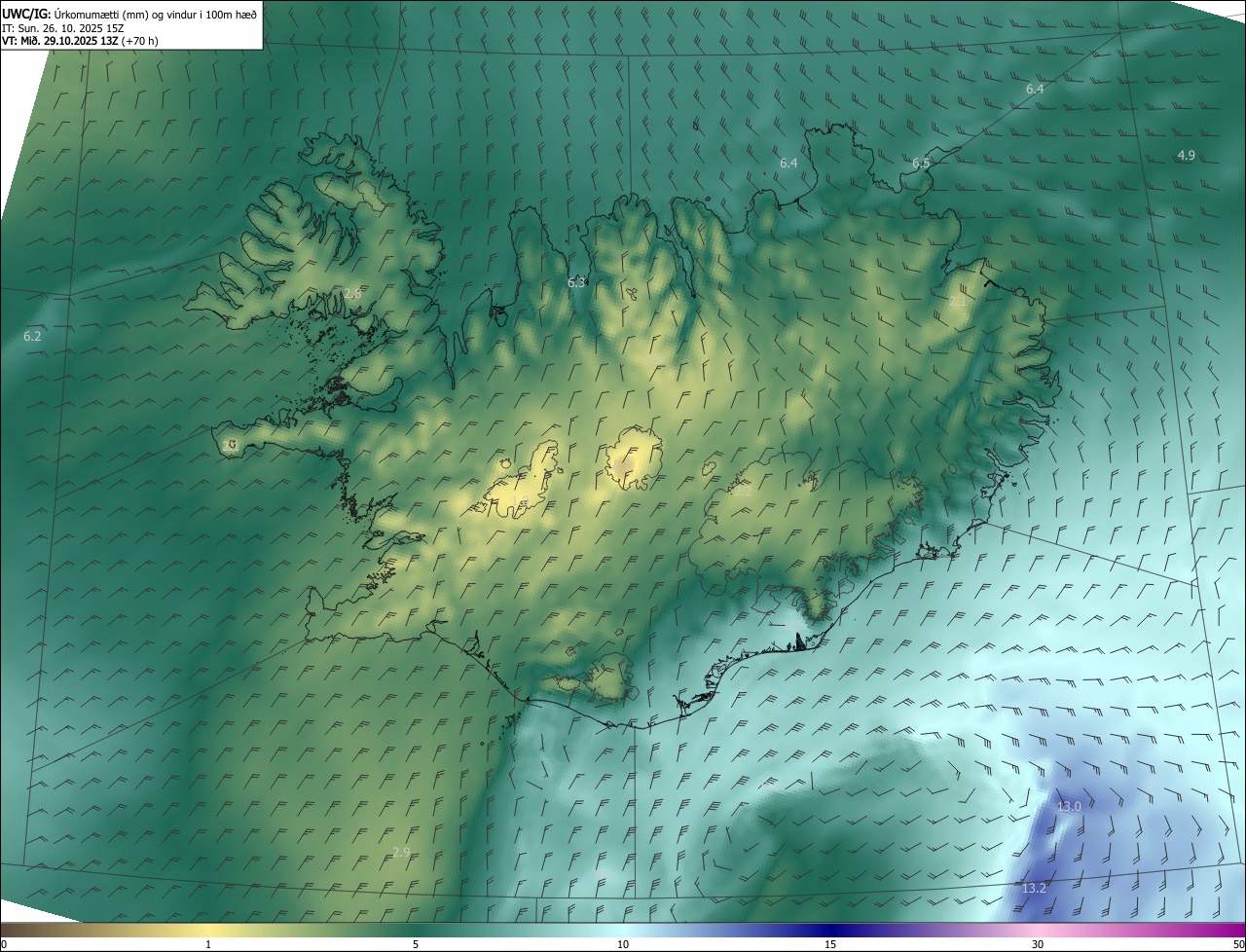Click the 2.9 value label offshore southwest

click(401, 853)
